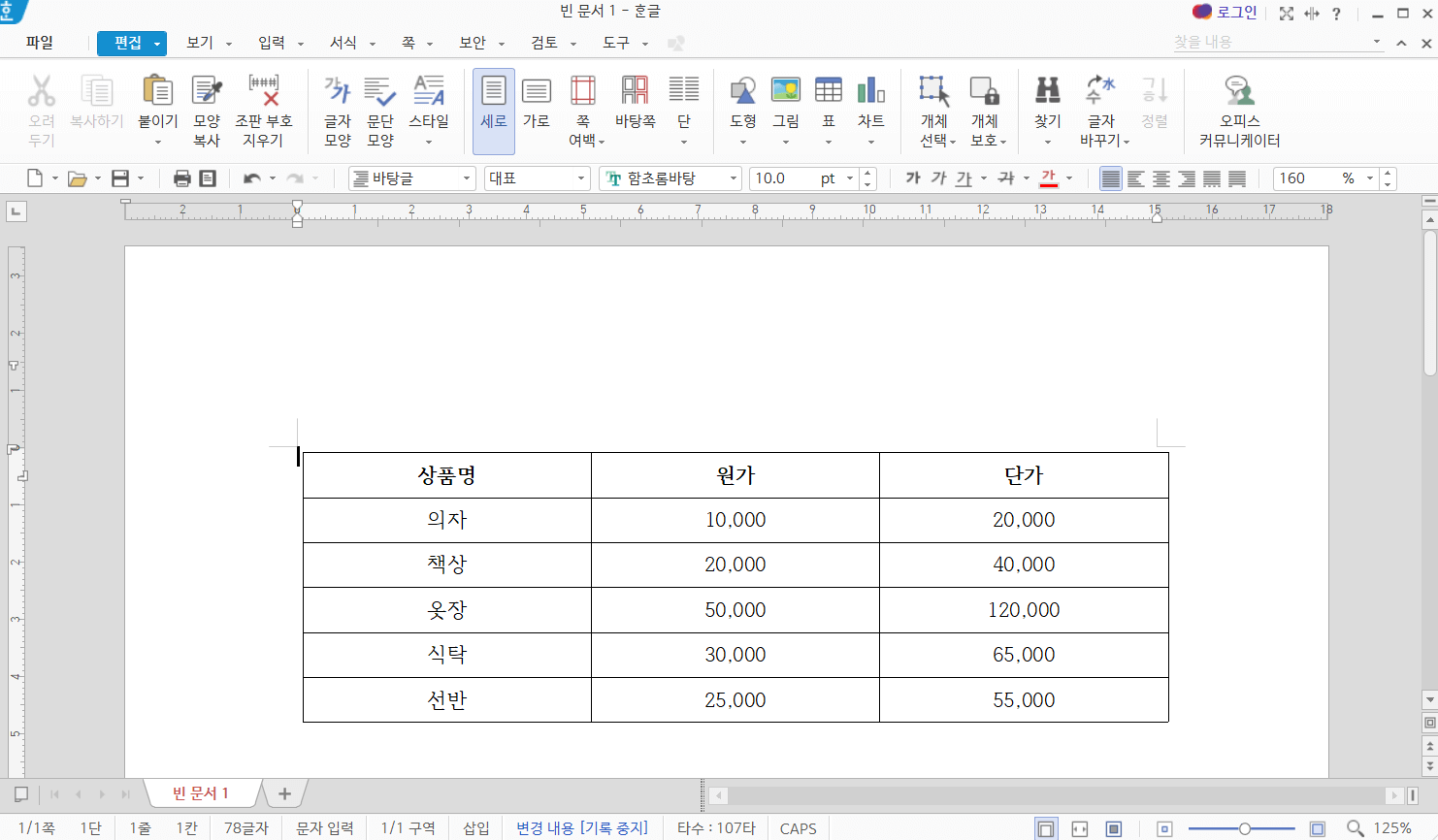Expand the save options dropdown arrow
The width and height of the screenshot is (1438, 840).
(141, 178)
